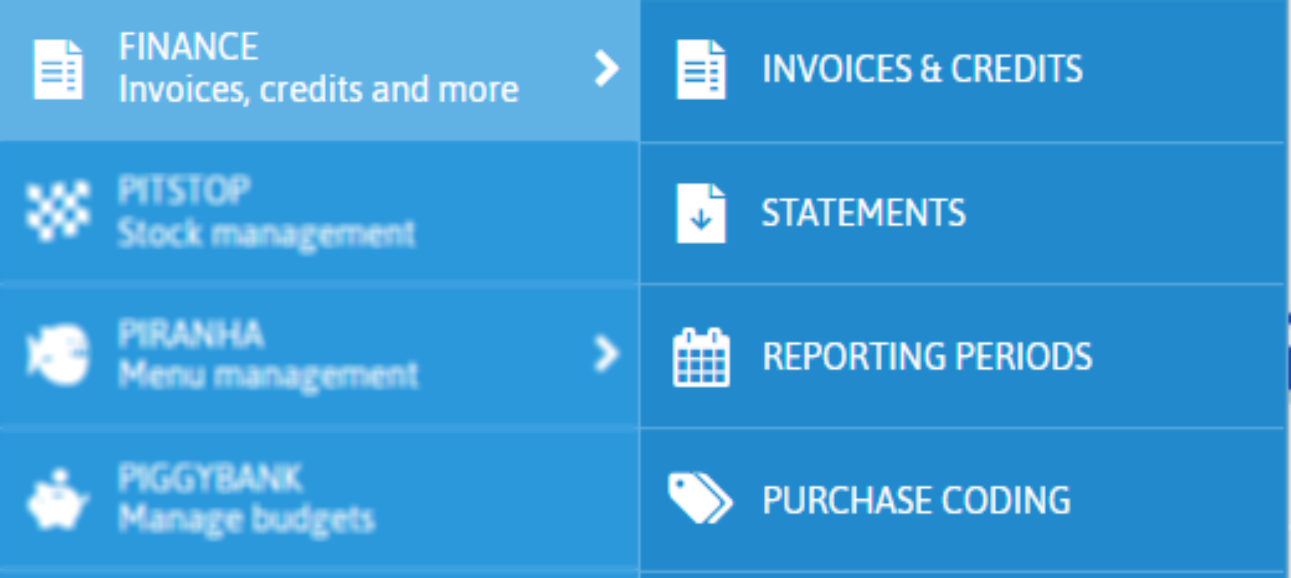This screenshot has height=578, width=1291.
Task: Click the Finance document icon
Action: pos(59,69)
